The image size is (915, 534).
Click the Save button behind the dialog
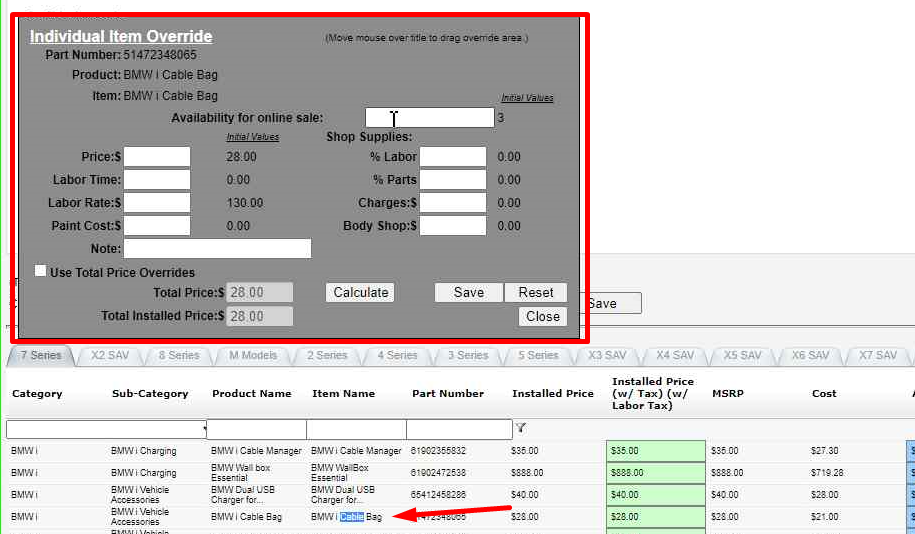click(611, 303)
